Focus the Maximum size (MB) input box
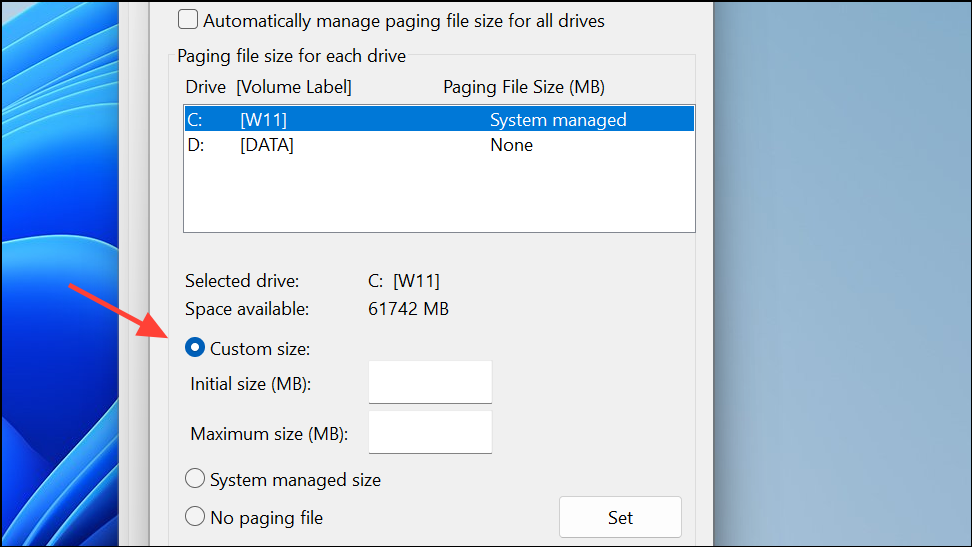972x547 pixels. point(430,433)
